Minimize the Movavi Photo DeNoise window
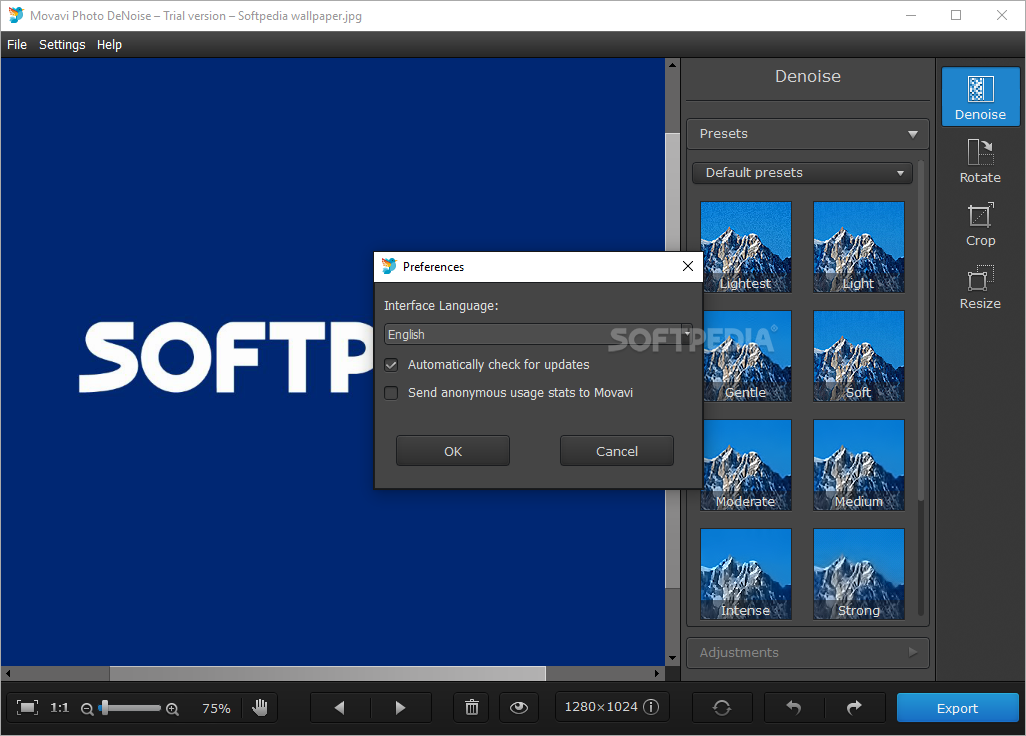 coord(911,15)
